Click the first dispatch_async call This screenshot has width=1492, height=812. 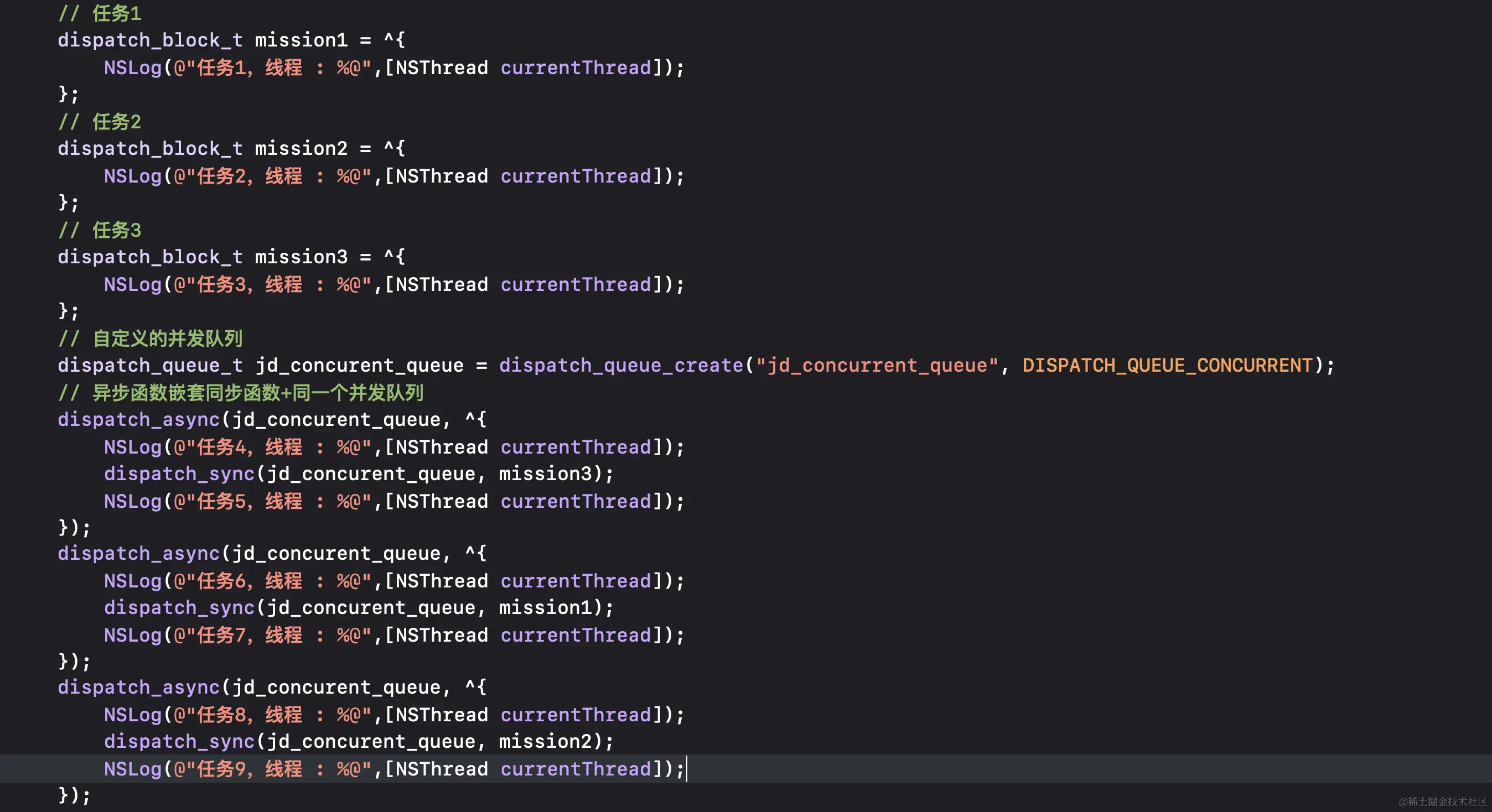click(x=138, y=420)
